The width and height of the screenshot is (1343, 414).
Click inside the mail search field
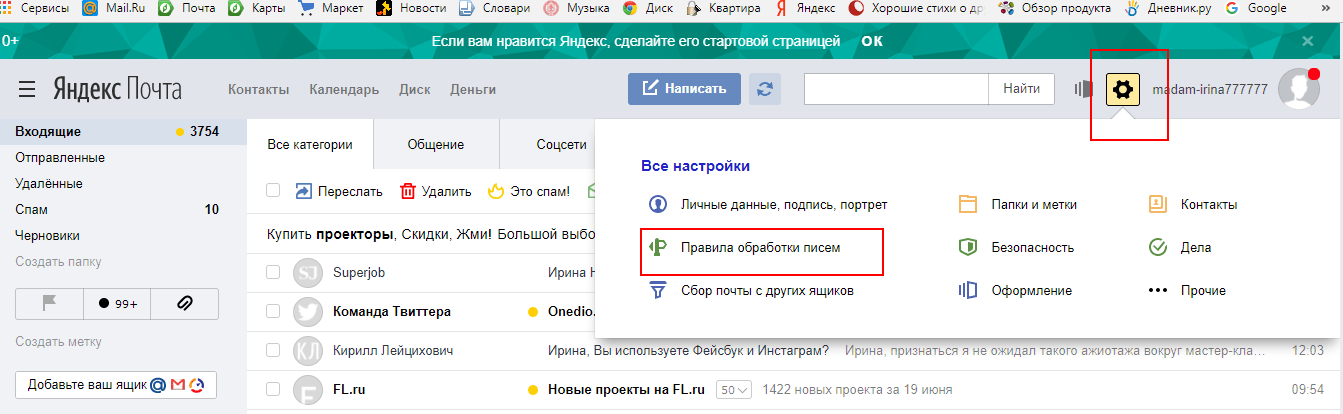pos(897,89)
